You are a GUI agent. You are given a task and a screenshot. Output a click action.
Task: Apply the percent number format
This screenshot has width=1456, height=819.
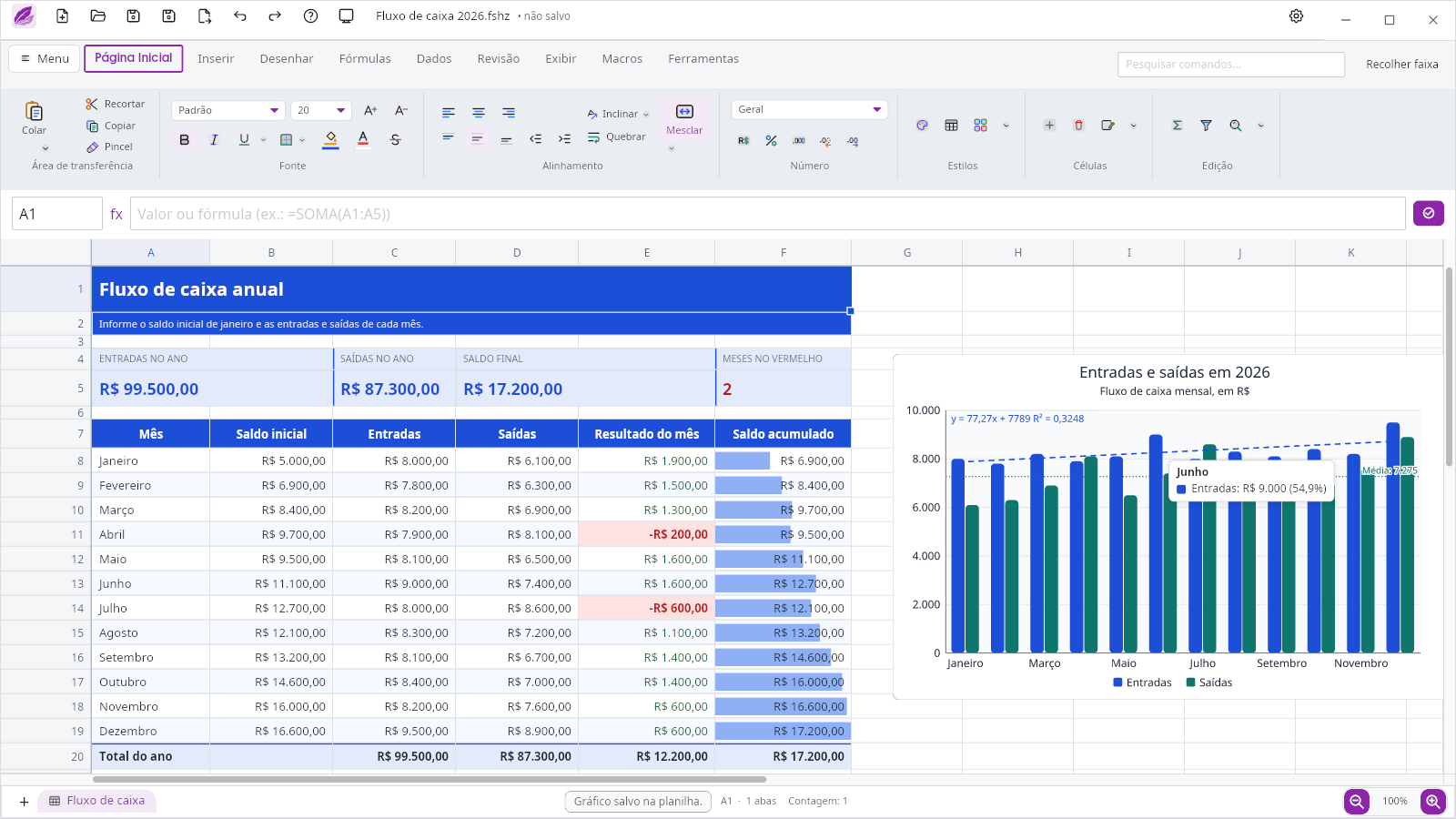771,140
